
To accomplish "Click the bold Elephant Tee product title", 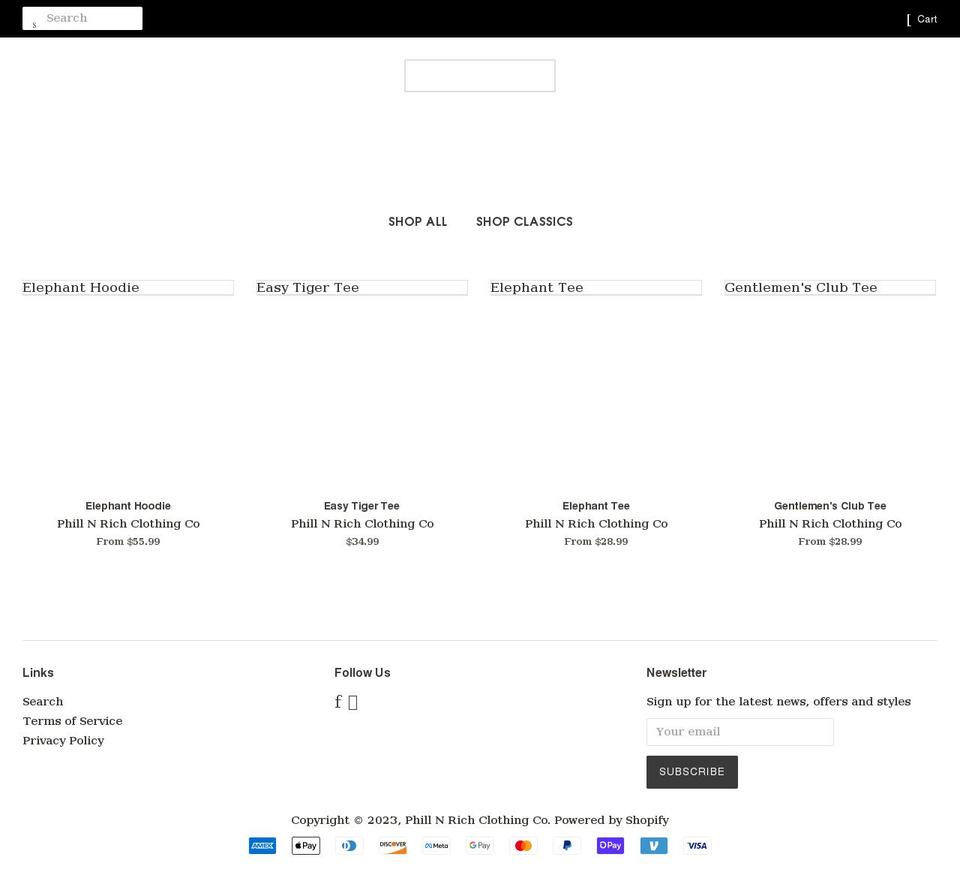I will coord(596,506).
